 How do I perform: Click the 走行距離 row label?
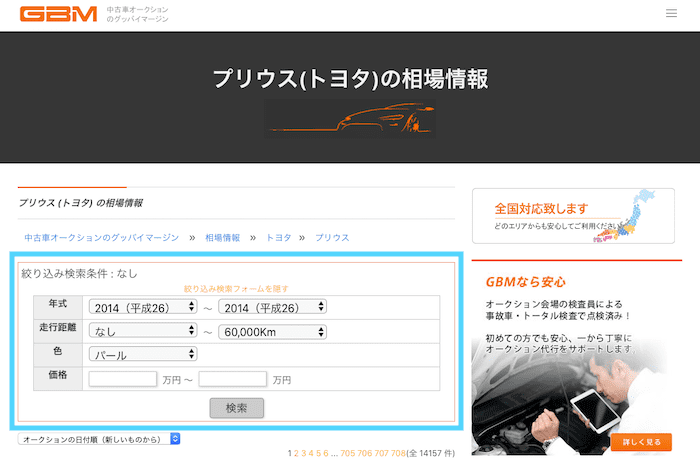click(x=58, y=327)
